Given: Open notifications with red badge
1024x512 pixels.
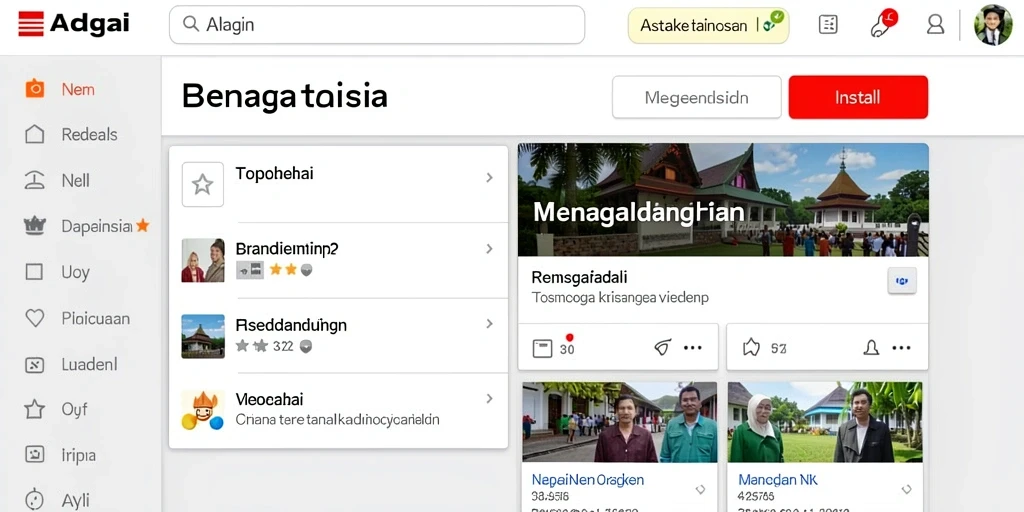Looking at the screenshot, I should [882, 24].
